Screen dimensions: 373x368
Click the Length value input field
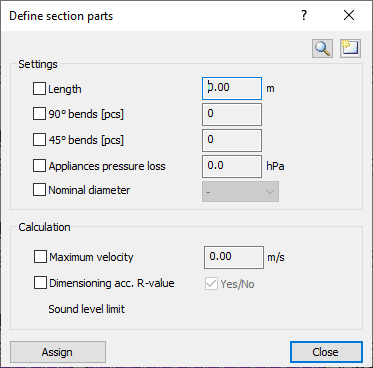coord(232,88)
